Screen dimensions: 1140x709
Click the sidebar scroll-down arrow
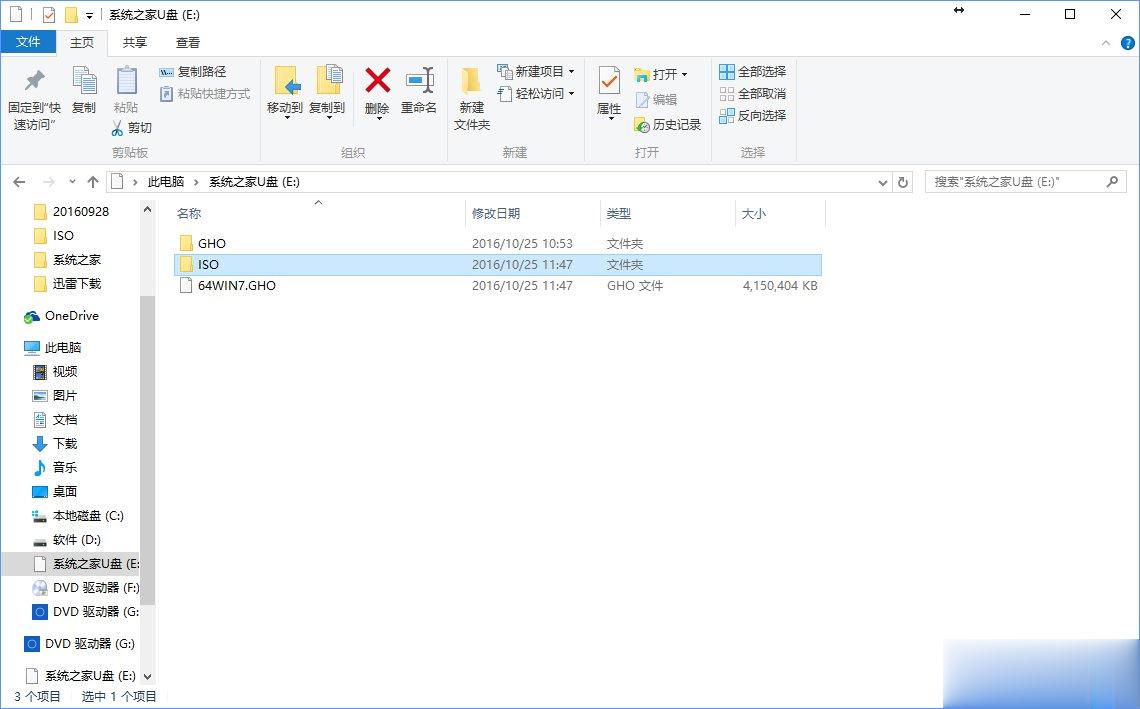(148, 676)
